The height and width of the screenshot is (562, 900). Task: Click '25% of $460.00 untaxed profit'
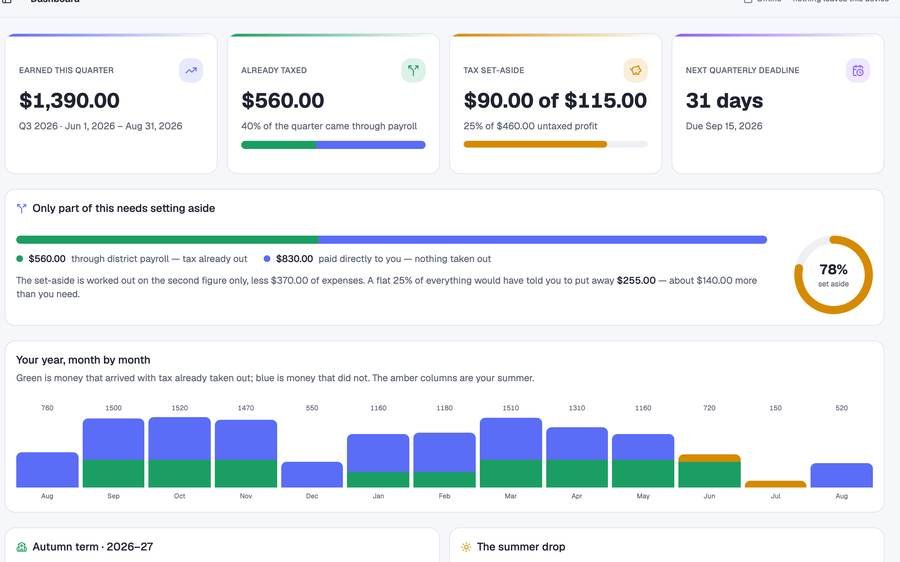(530, 126)
